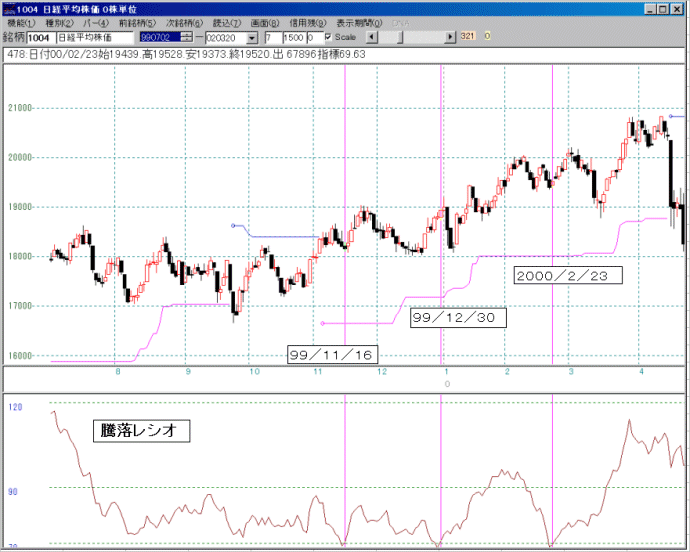690x552 pixels.
Task: Click the 2000/2/23 date label on chart
Action: click(568, 274)
